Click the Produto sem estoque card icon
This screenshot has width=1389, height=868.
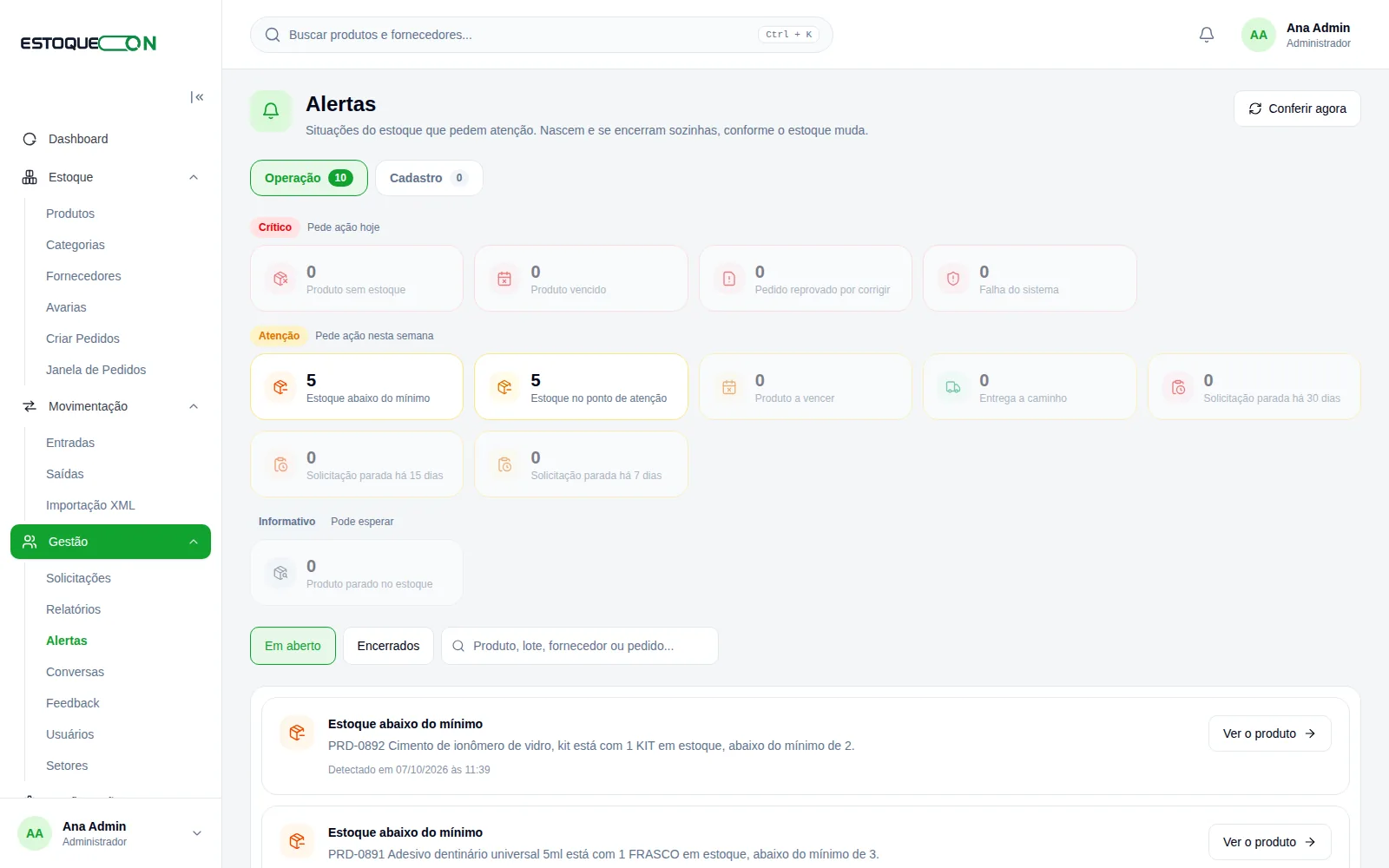pyautogui.click(x=280, y=279)
